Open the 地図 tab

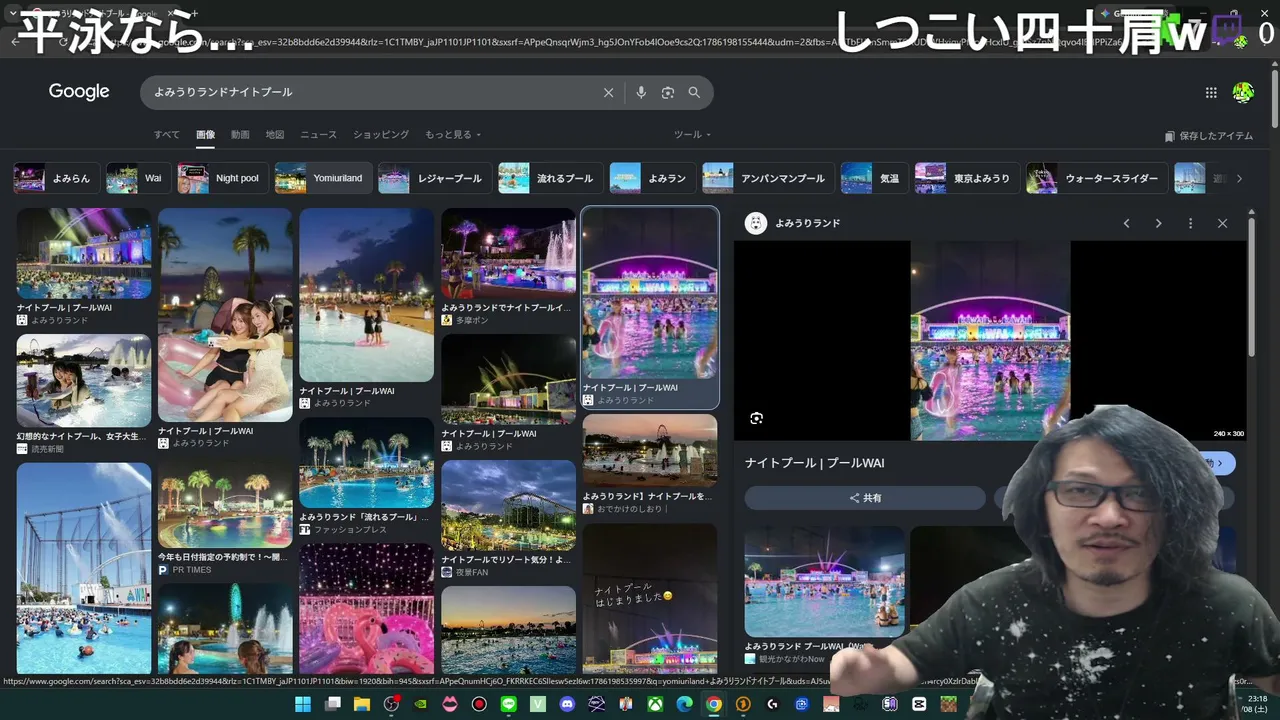pos(275,135)
